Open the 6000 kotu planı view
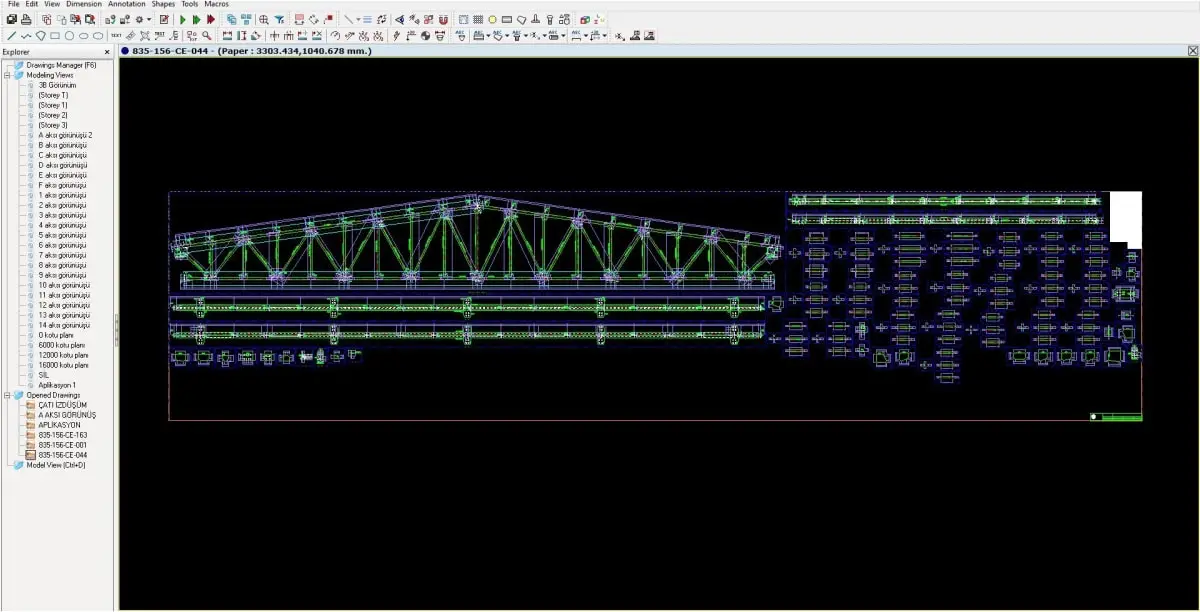The width and height of the screenshot is (1200, 612). 63,345
